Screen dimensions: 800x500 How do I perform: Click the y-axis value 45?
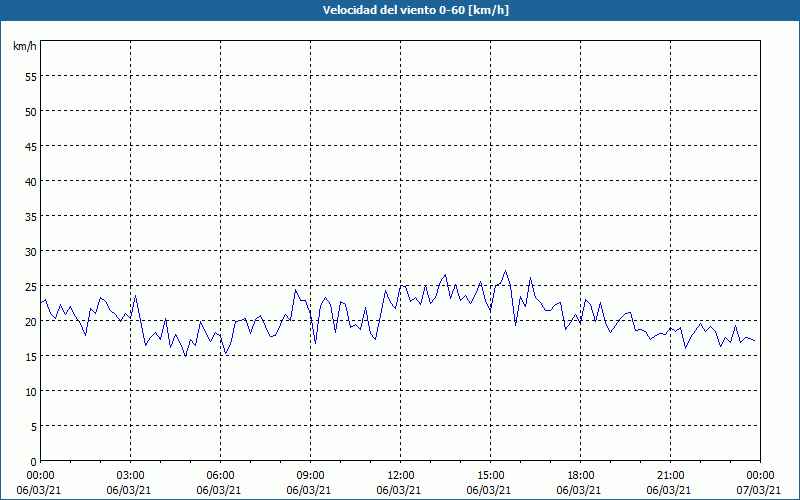tap(31, 146)
